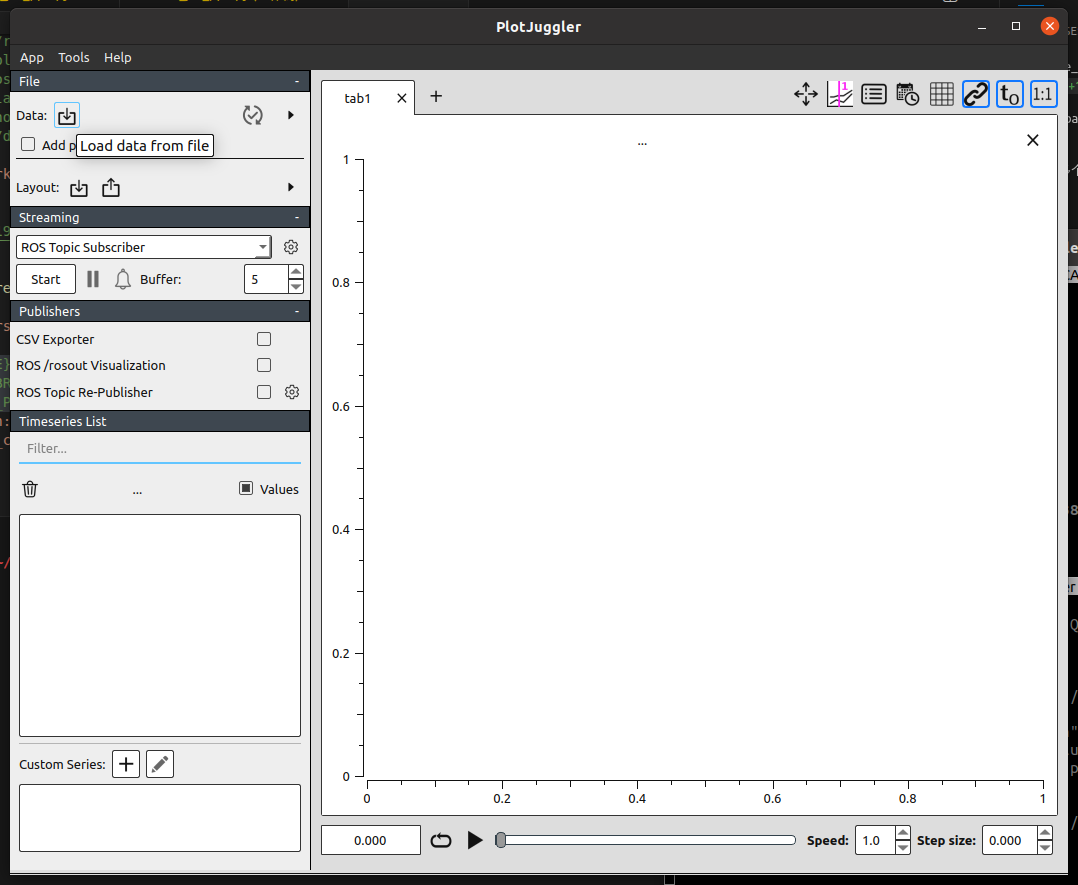This screenshot has height=885, width=1078.
Task: Delete timeseries with trash icon
Action: [x=31, y=489]
